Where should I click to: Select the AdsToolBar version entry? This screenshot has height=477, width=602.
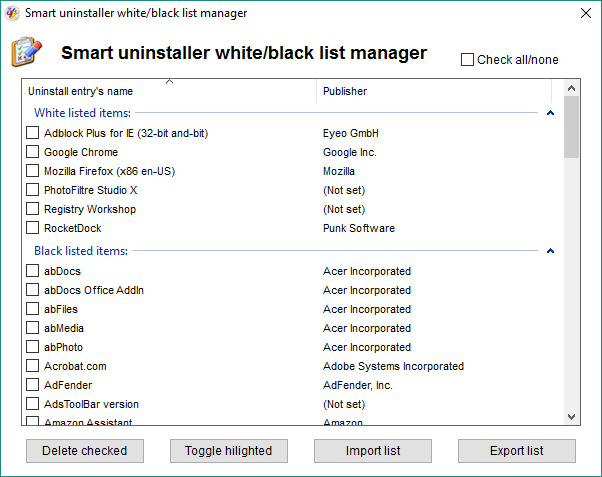point(91,404)
